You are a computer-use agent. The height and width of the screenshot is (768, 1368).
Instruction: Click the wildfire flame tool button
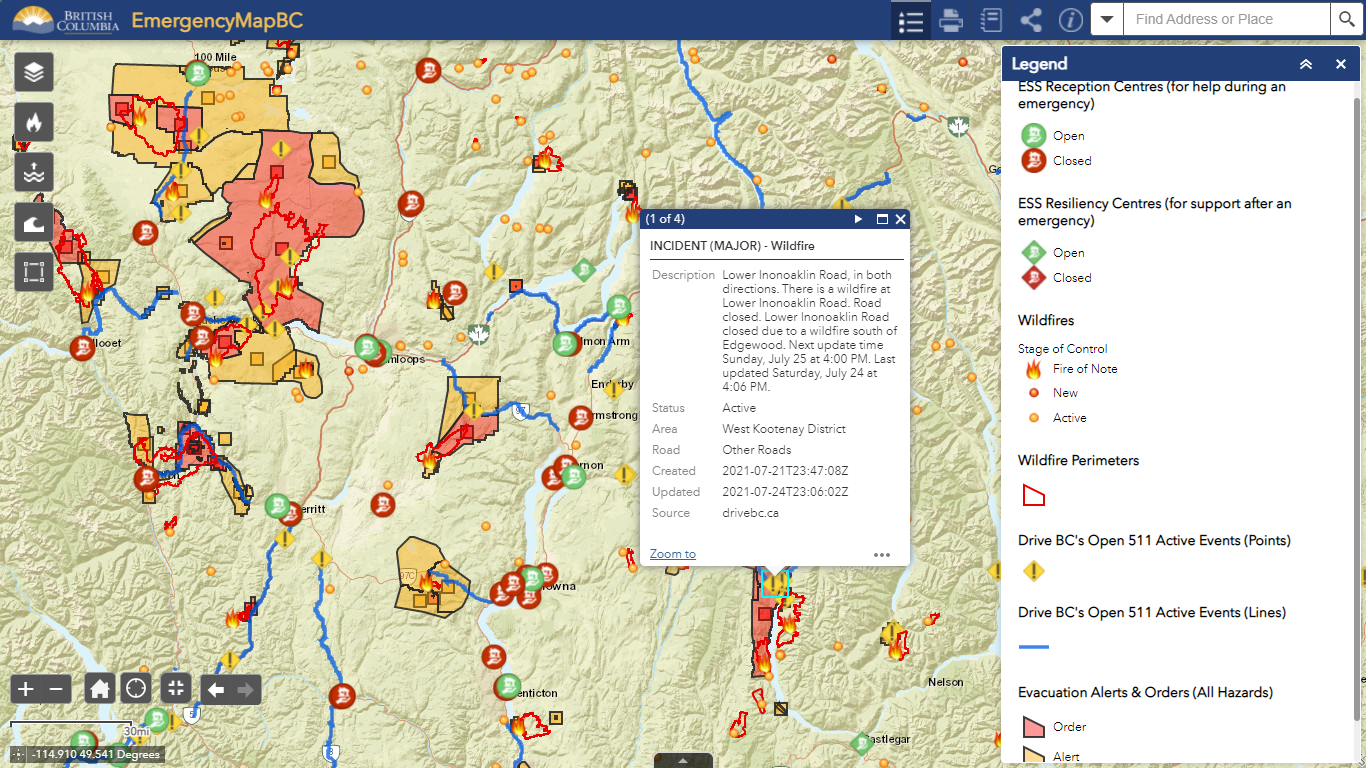coord(34,122)
